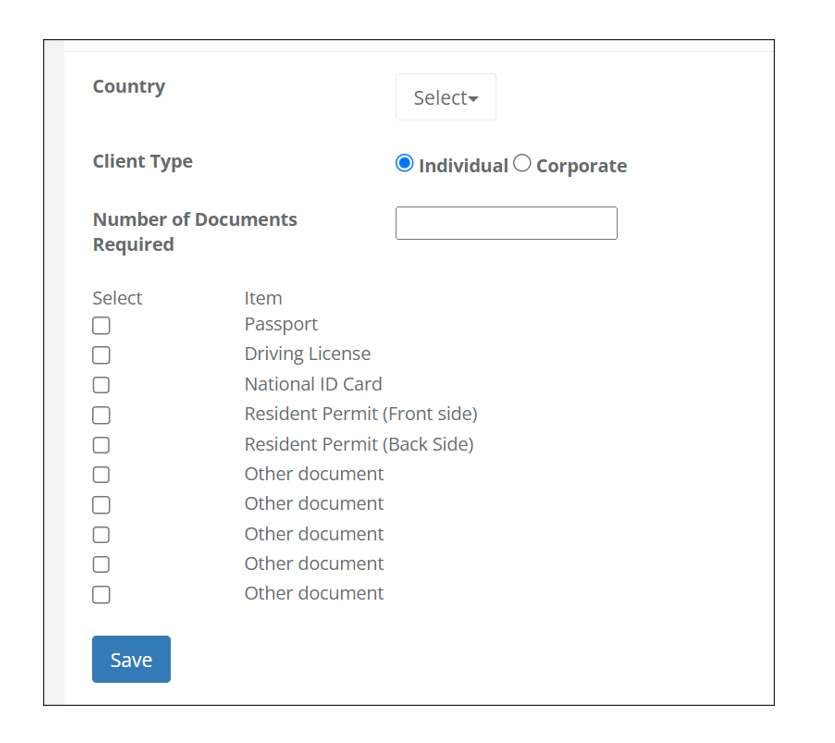The image size is (835, 743).
Task: Choose the Corporate client type
Action: point(522,164)
